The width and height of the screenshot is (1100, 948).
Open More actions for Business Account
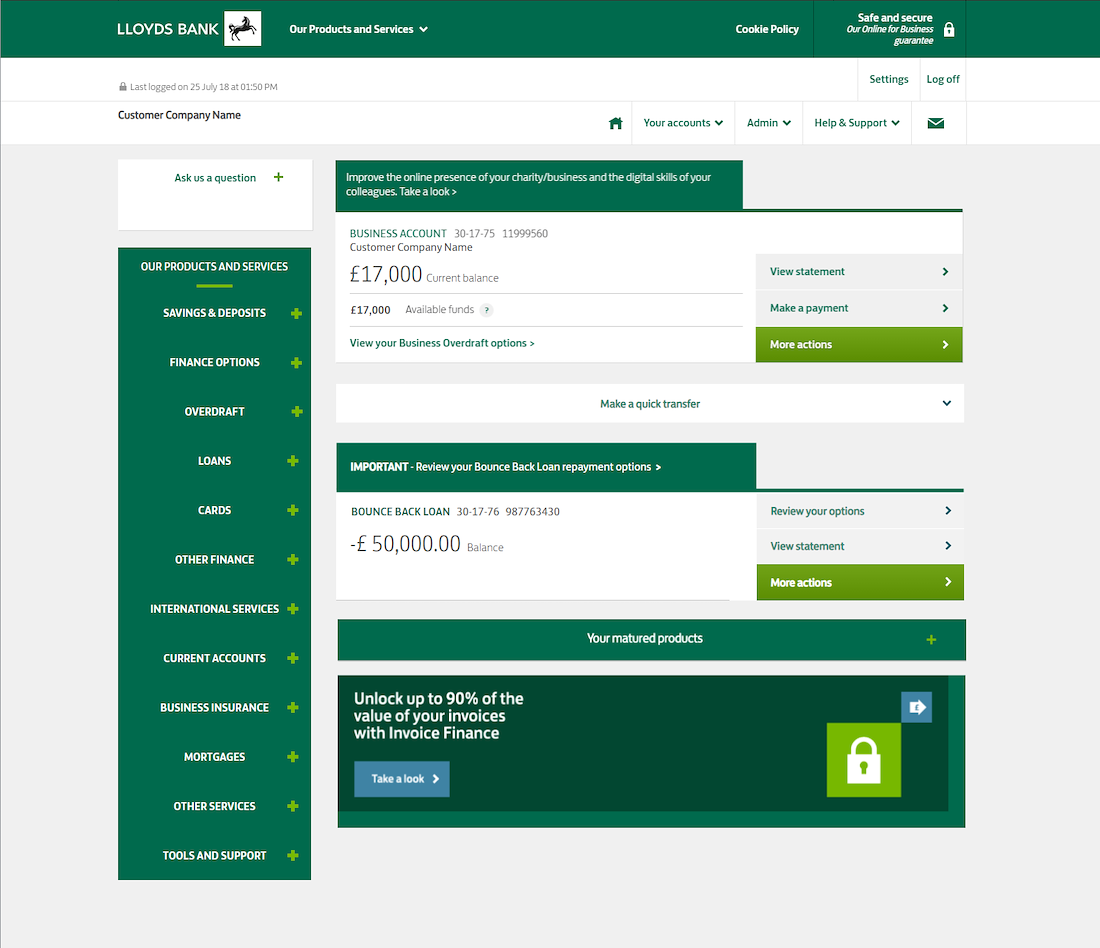pyautogui.click(x=859, y=345)
